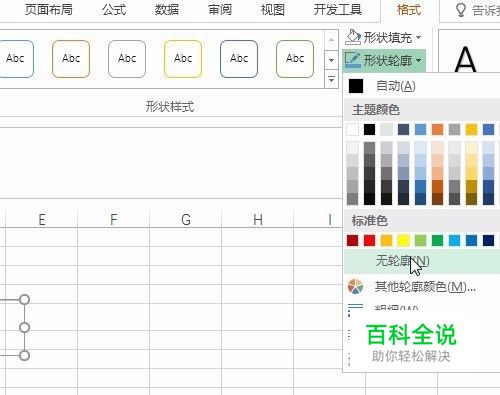Expand the full shape styles gallery
Image resolution: width=500 pixels, height=395 pixels.
tap(331, 80)
